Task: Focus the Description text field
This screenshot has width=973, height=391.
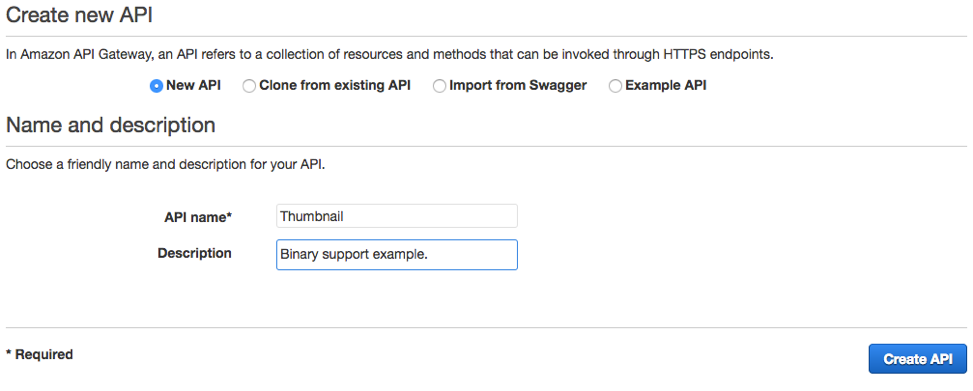Action: 397,254
